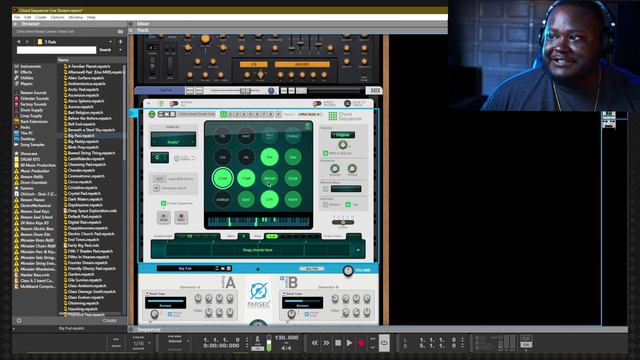Click the browser Search button
The image size is (640, 360).
pyautogui.click(x=105, y=50)
